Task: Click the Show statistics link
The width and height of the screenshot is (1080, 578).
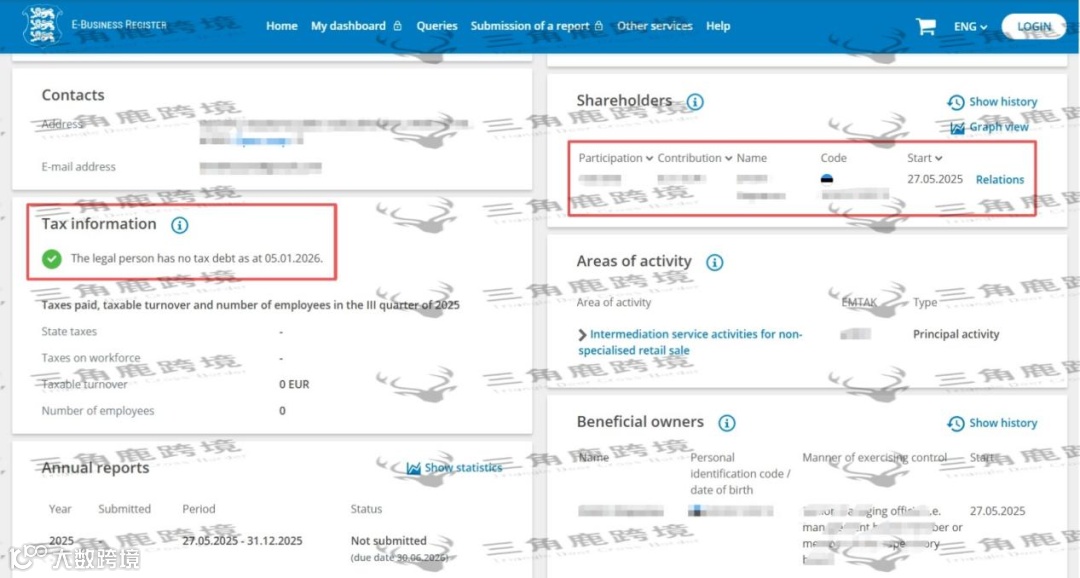Action: [x=463, y=468]
